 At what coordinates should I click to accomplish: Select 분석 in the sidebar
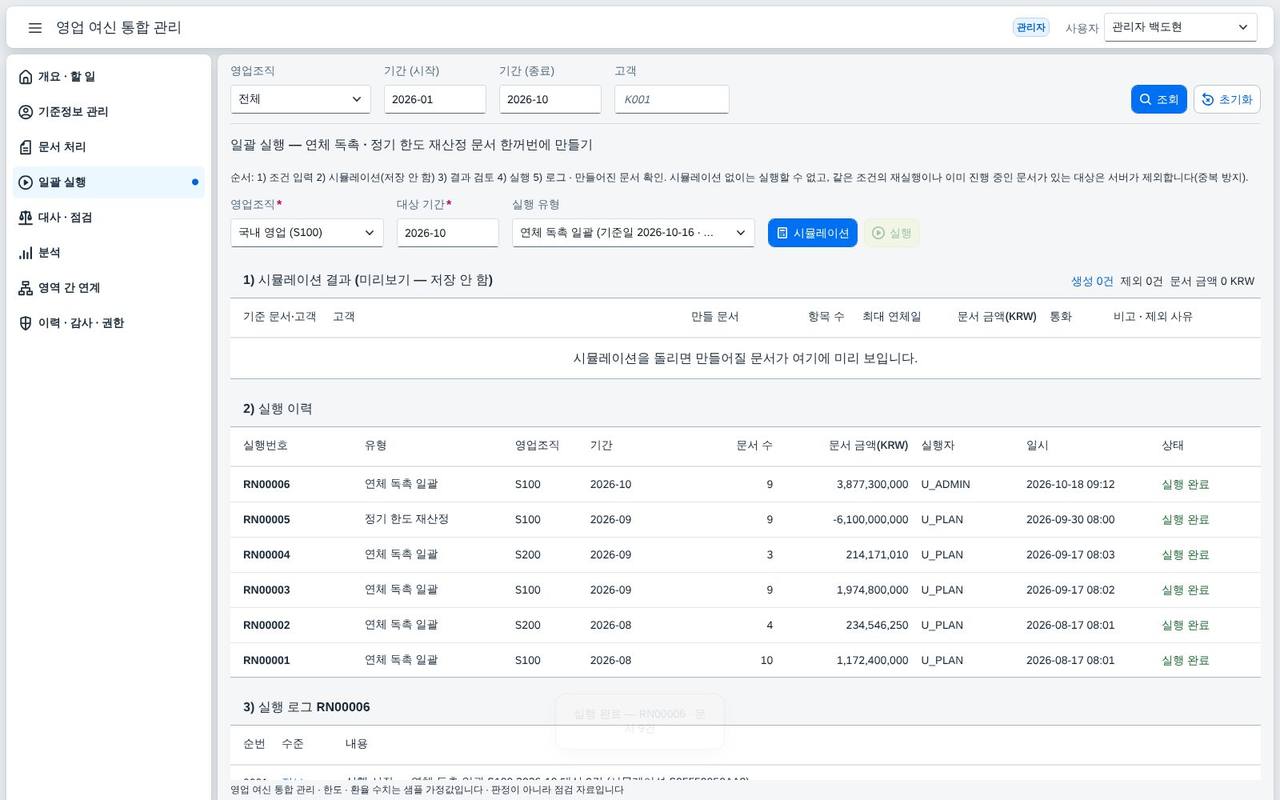tap(109, 253)
